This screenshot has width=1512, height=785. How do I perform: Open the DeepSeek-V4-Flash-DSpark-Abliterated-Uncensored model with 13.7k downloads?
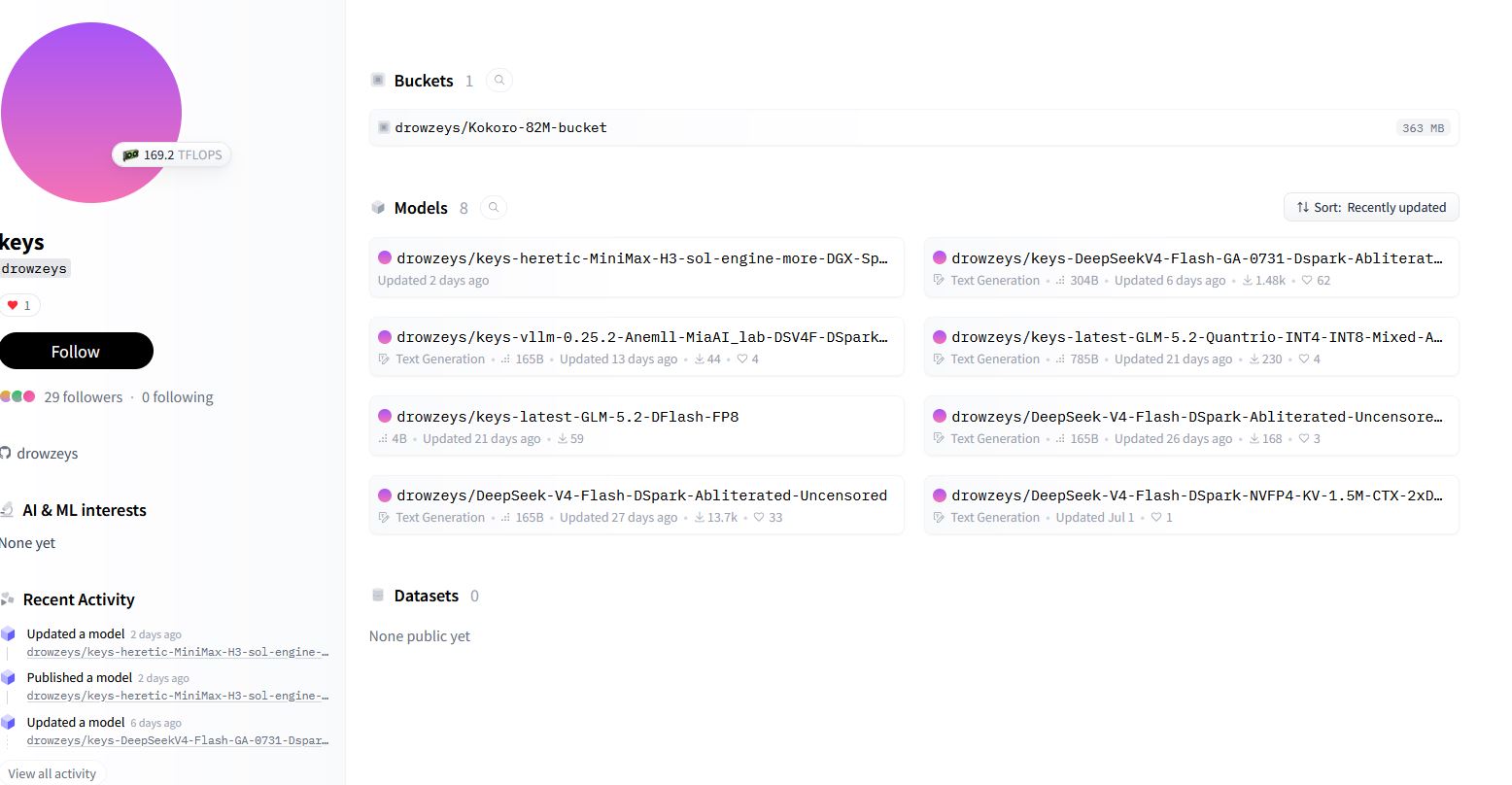click(x=636, y=505)
